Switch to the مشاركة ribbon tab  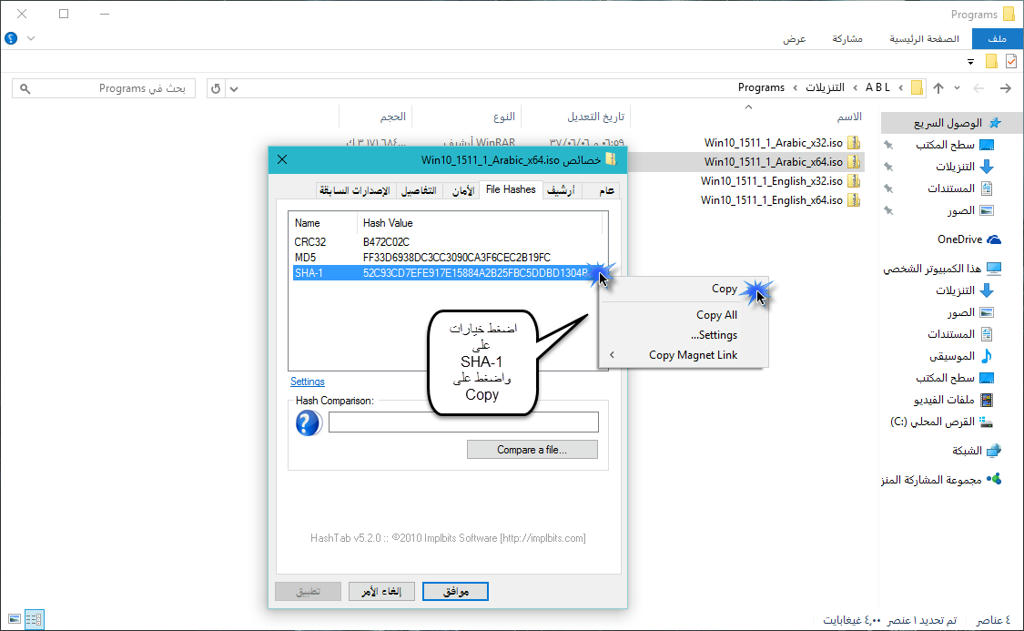(x=847, y=39)
